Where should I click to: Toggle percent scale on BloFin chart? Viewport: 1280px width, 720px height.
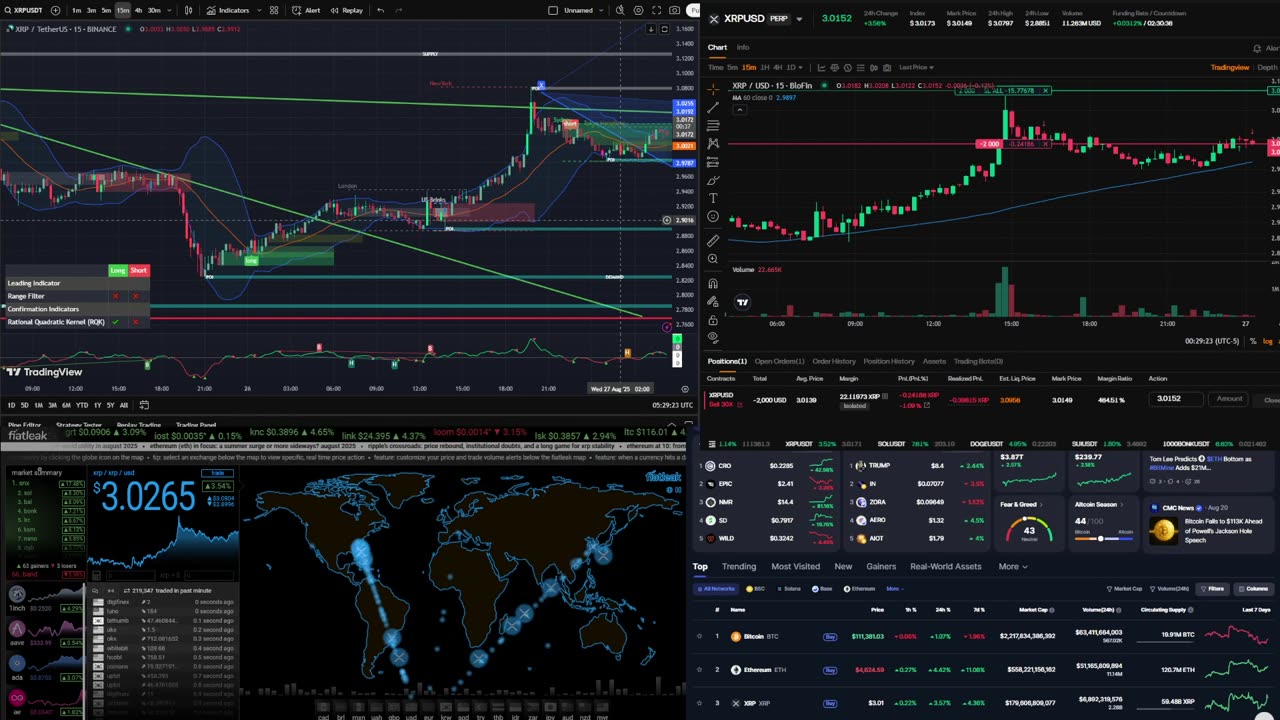[x=1253, y=341]
